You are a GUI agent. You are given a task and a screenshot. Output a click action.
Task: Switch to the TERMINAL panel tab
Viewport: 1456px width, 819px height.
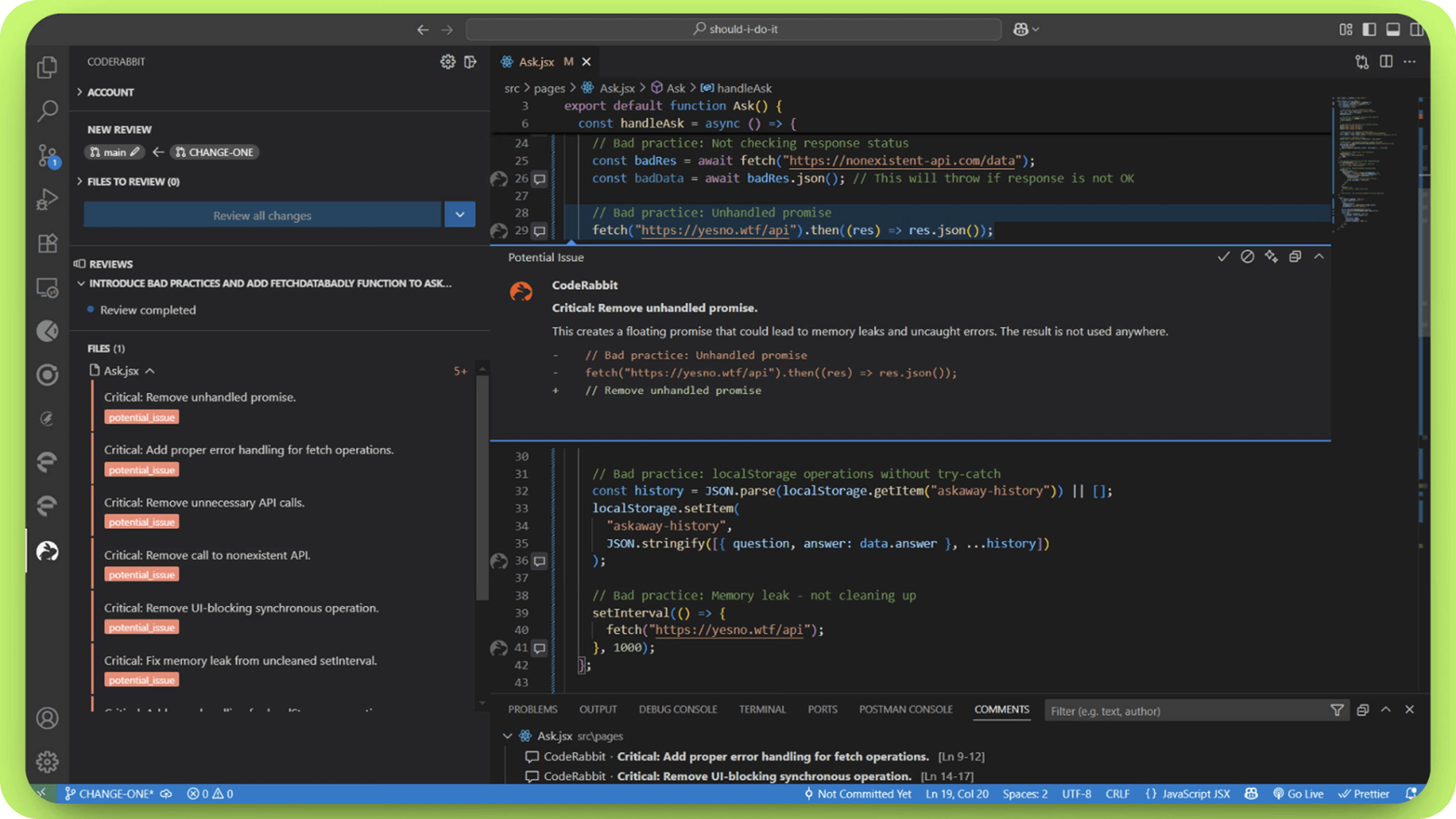762,709
